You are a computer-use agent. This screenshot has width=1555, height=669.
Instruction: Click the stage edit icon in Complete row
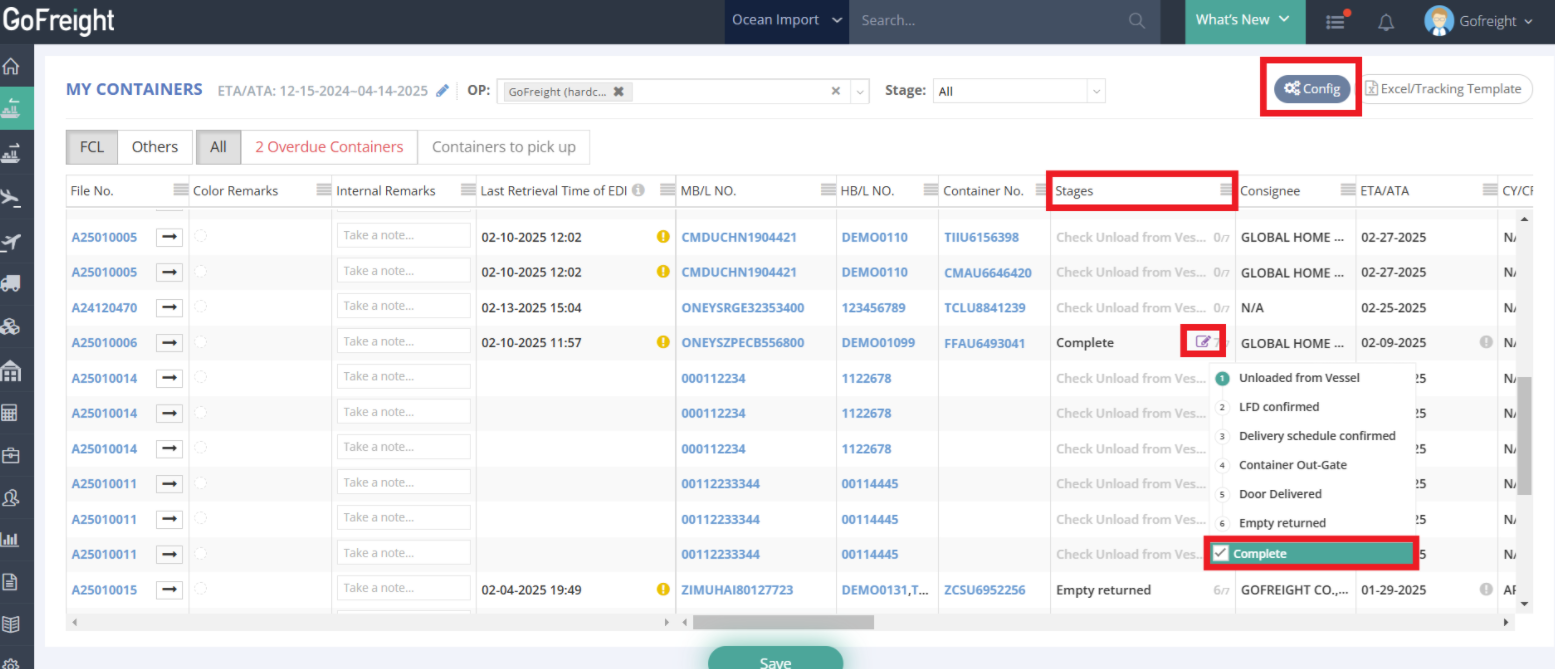click(1203, 342)
